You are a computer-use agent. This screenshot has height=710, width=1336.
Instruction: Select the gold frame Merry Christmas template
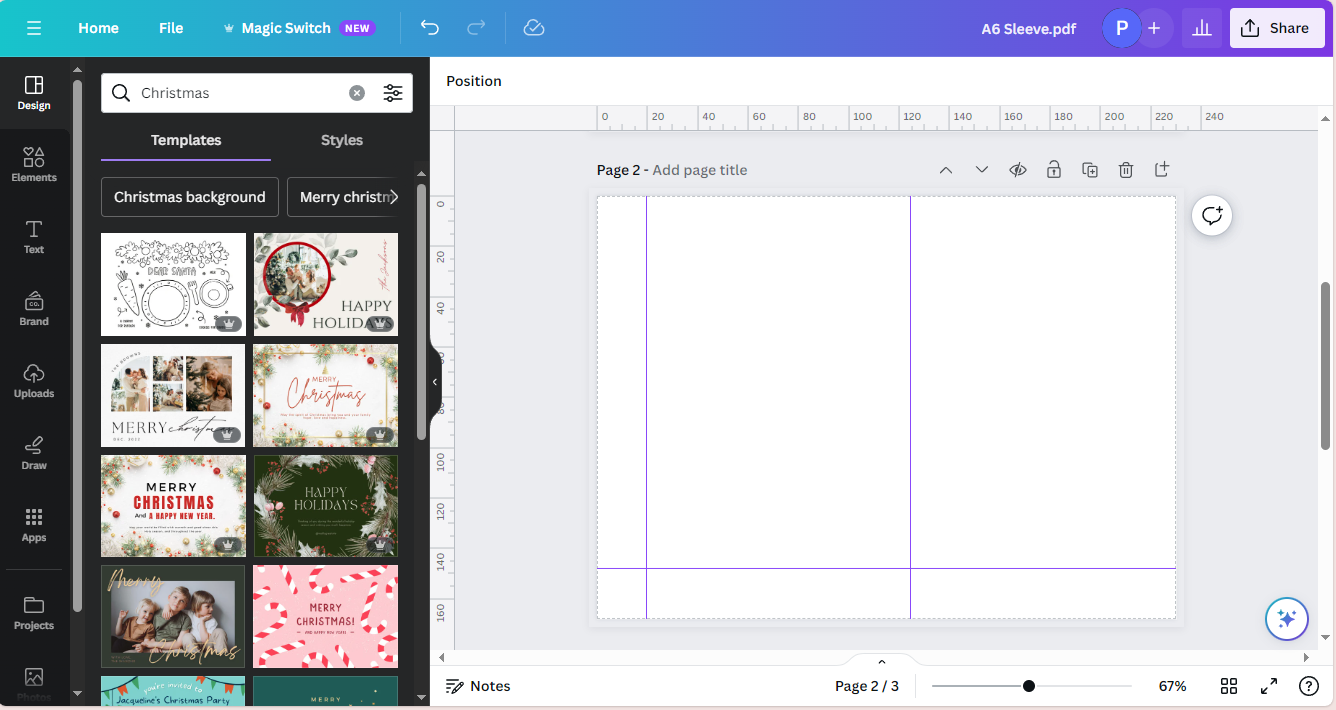(326, 395)
